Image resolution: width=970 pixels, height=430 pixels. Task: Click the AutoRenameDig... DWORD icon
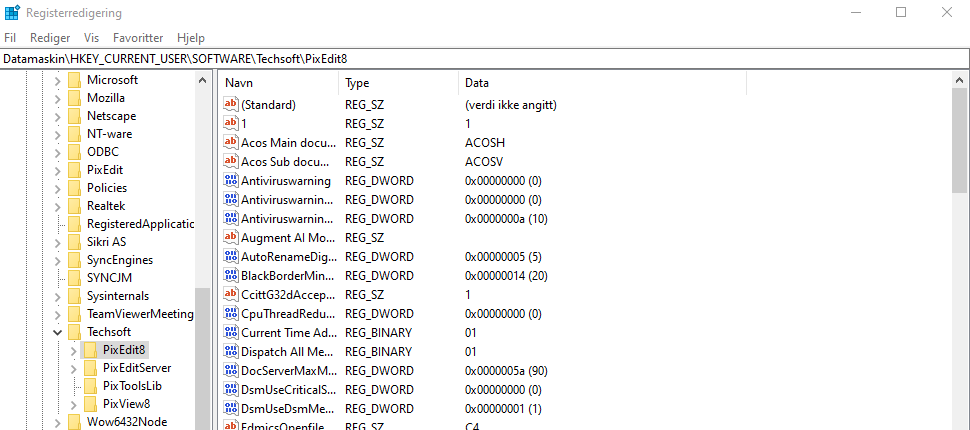231,256
